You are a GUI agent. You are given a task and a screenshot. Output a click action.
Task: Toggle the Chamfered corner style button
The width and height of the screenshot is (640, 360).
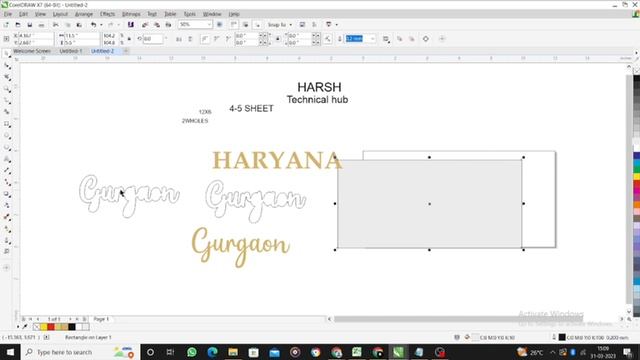coord(228,39)
